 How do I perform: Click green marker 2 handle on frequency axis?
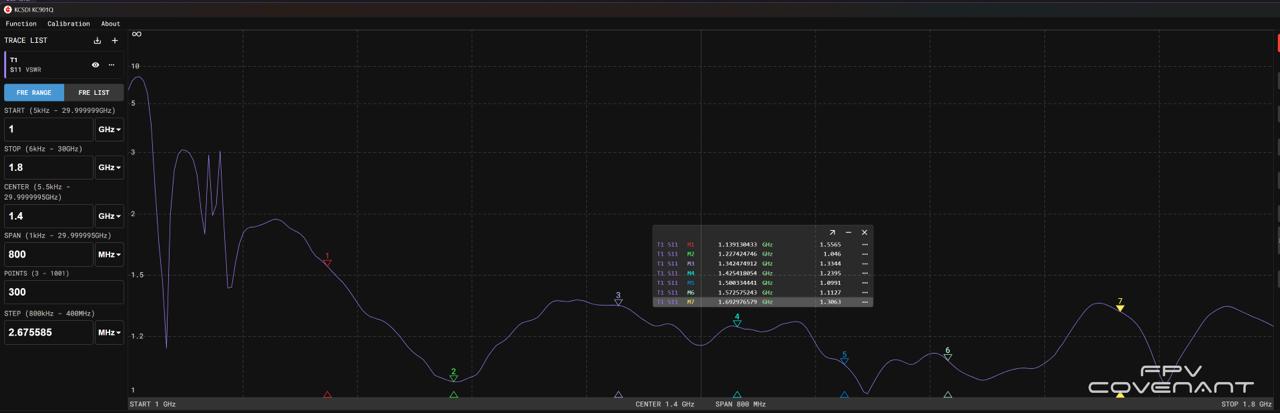tap(454, 395)
